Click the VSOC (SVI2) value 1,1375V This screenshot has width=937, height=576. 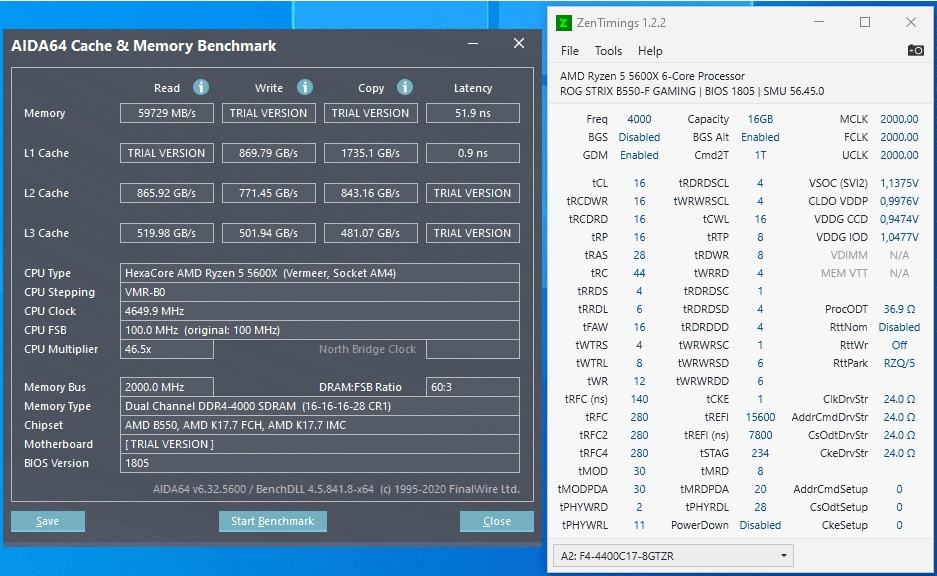click(899, 183)
